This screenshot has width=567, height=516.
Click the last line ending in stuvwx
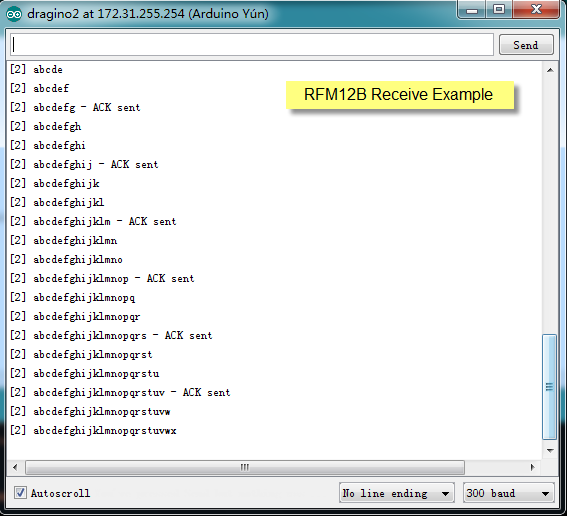[93, 431]
